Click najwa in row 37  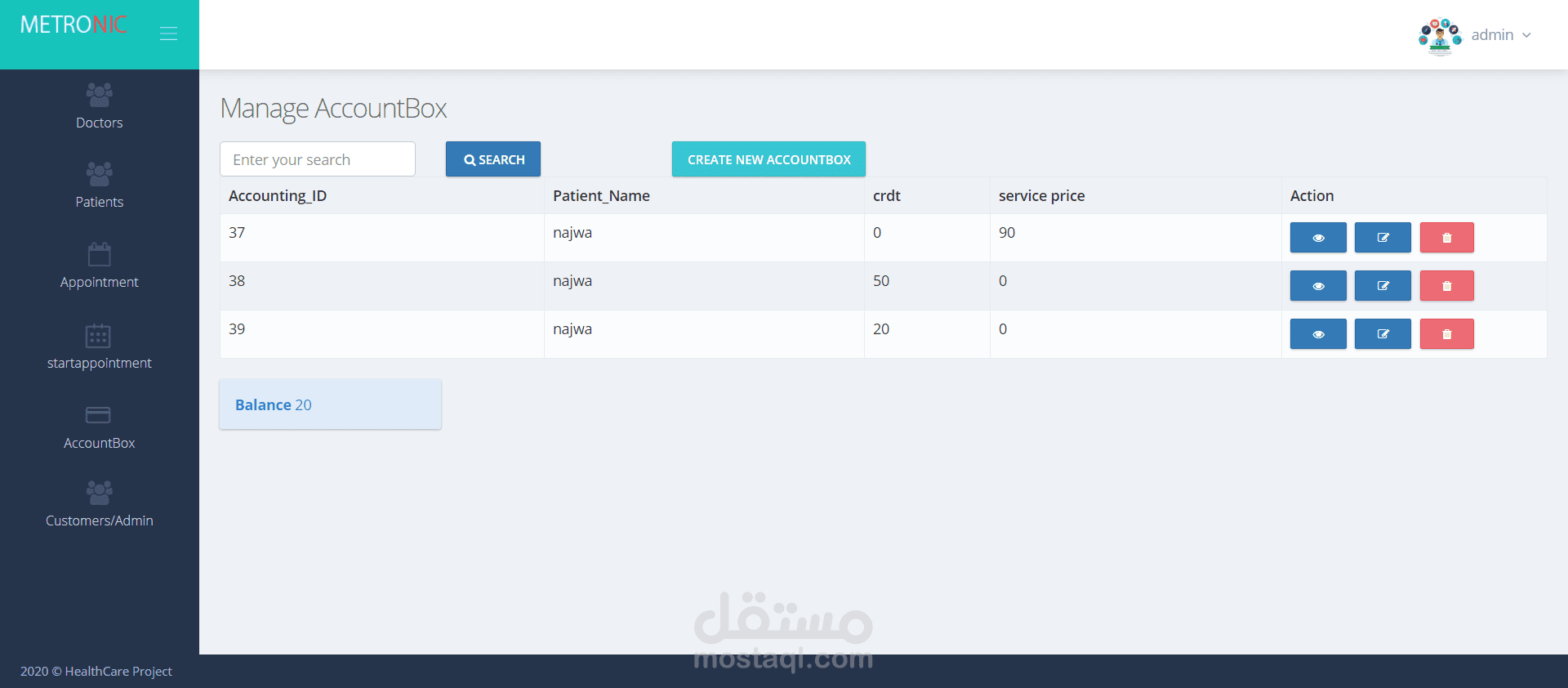[x=572, y=233]
